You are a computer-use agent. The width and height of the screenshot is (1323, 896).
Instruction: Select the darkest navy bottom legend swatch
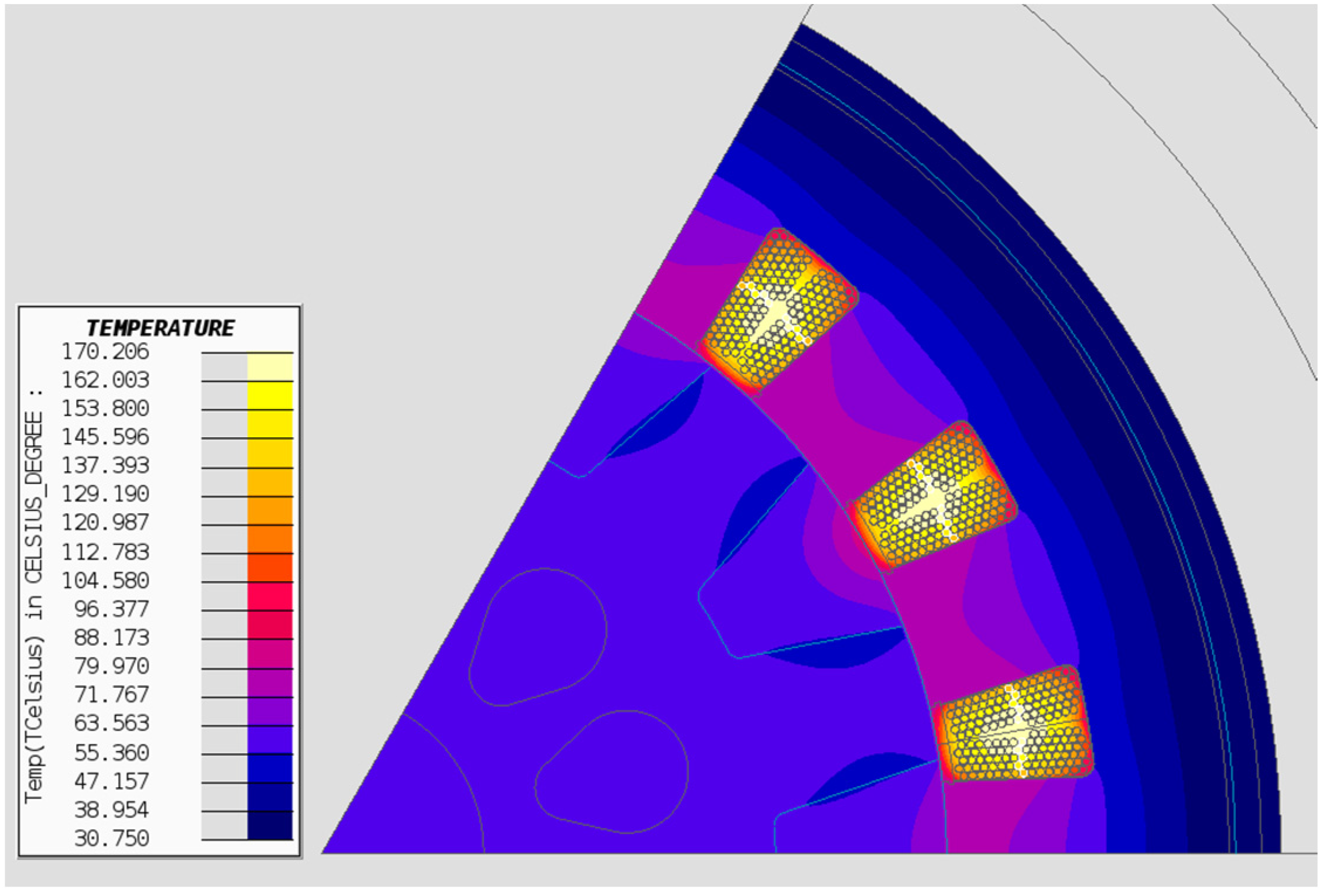[x=269, y=826]
